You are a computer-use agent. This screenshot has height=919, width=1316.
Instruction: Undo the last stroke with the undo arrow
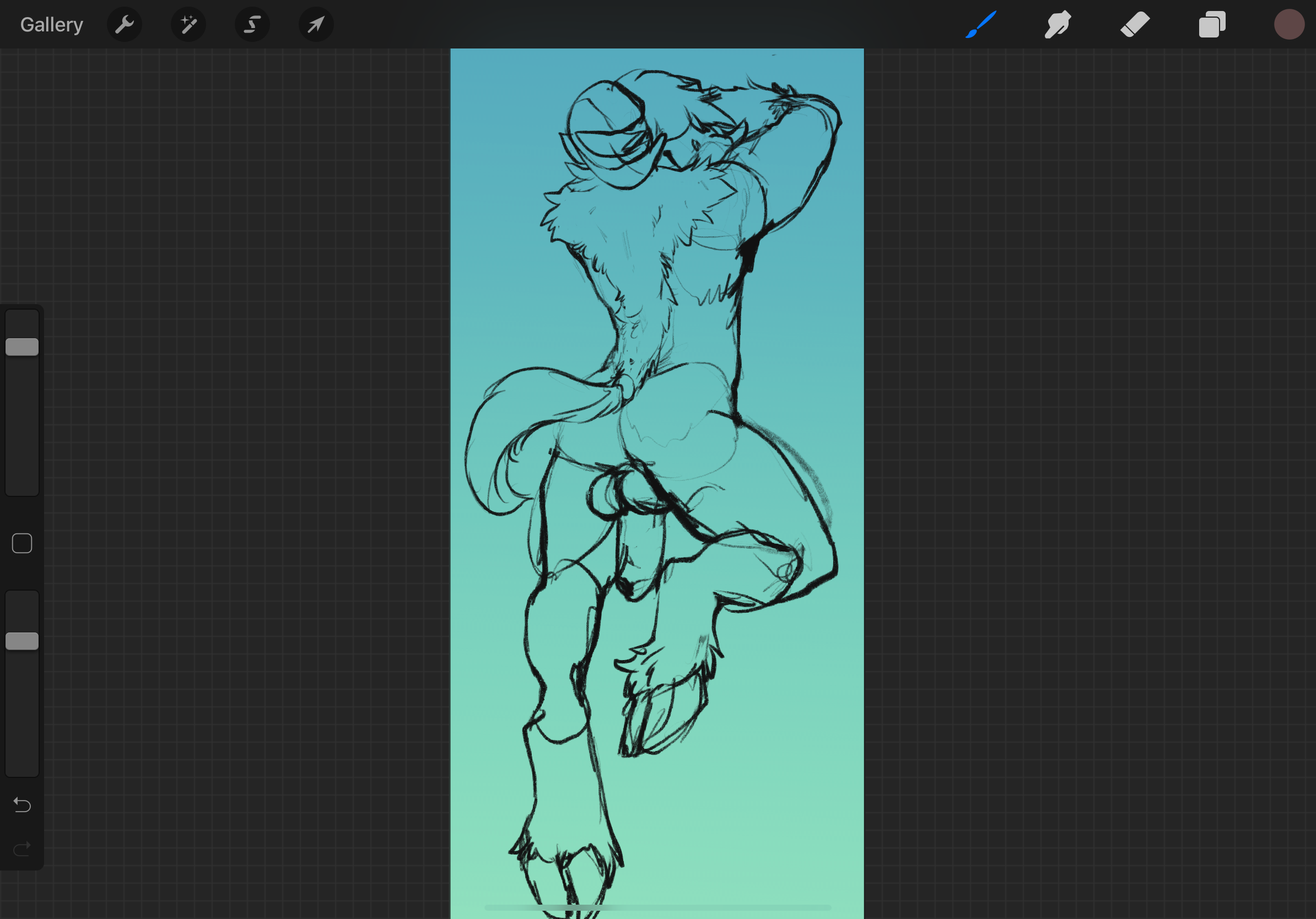[22, 805]
